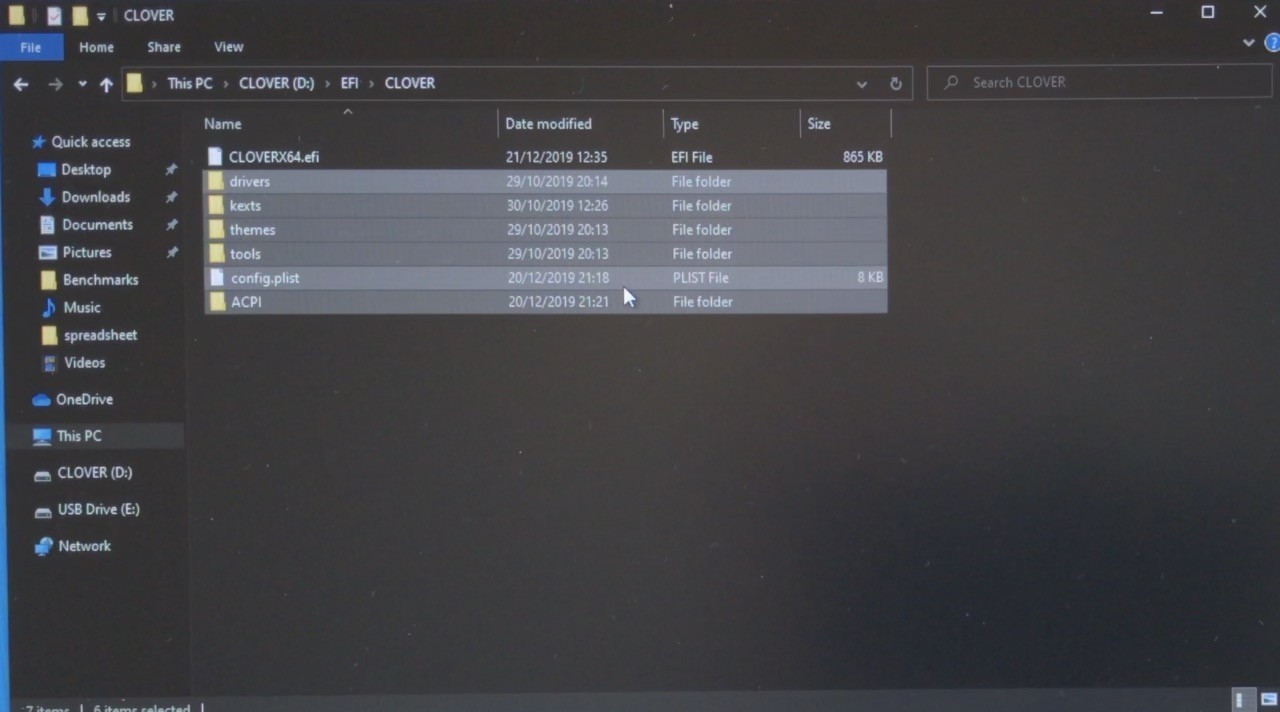Click the chevron after This PC in breadcrumb
This screenshot has height=712, width=1280.
pos(226,83)
